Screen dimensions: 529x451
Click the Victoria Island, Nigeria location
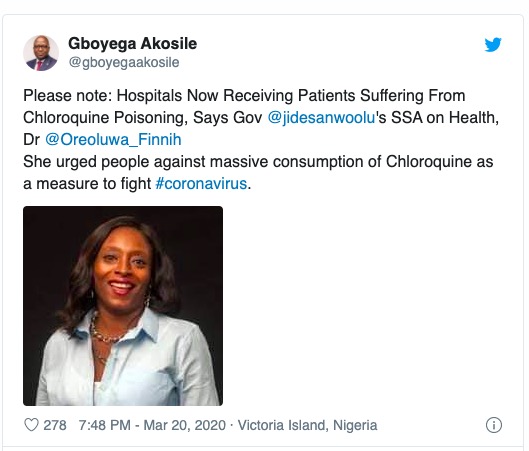[x=307, y=425]
